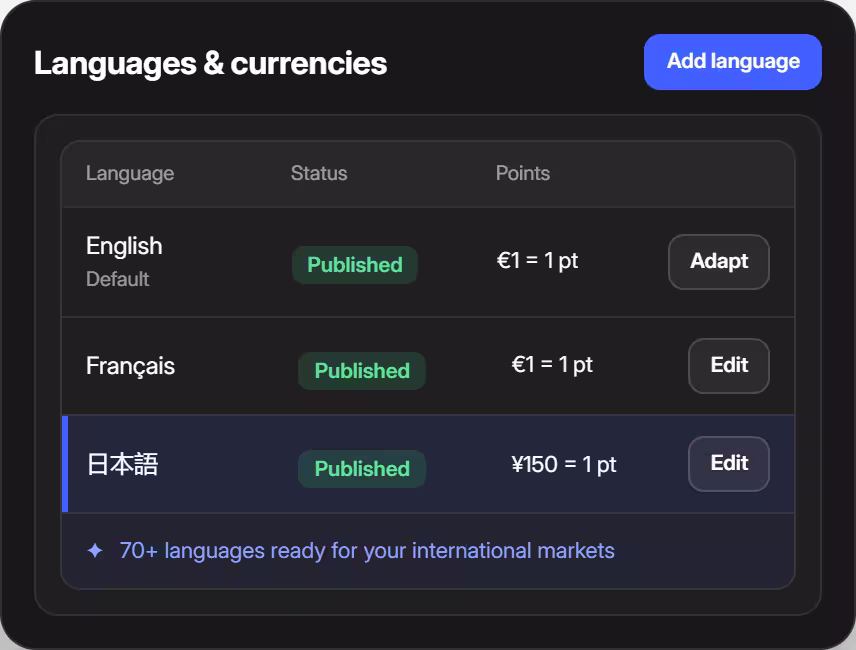The height and width of the screenshot is (650, 856).
Task: Click the Published badge in English row
Action: coord(355,265)
